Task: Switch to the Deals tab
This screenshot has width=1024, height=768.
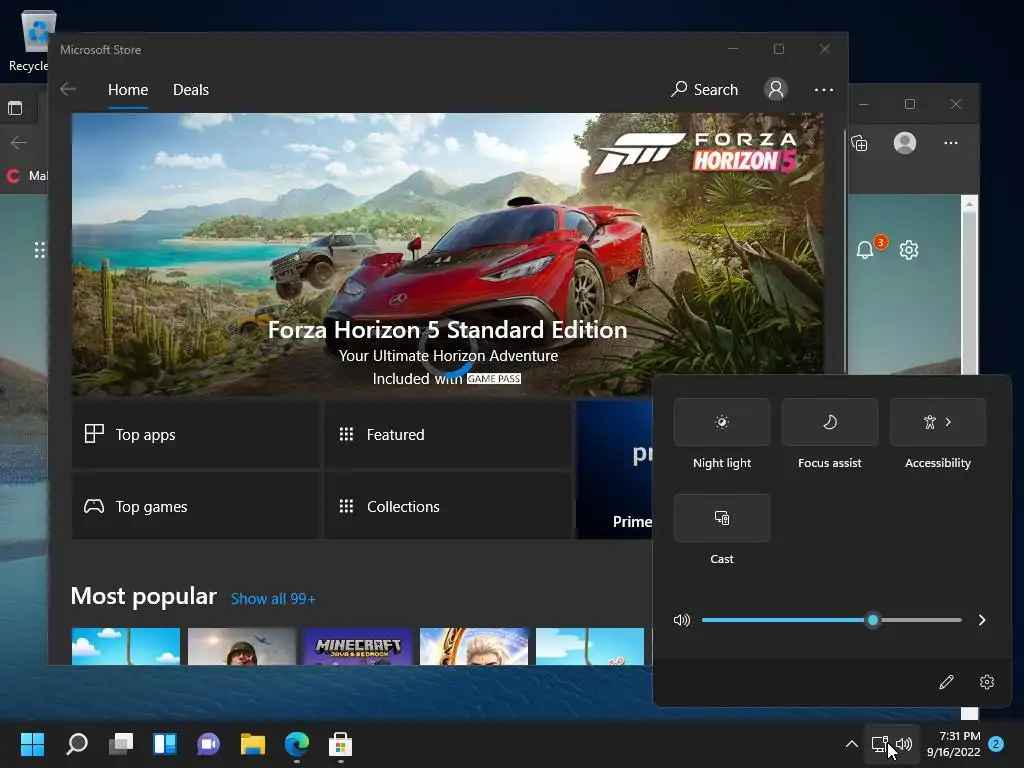Action: 191,89
